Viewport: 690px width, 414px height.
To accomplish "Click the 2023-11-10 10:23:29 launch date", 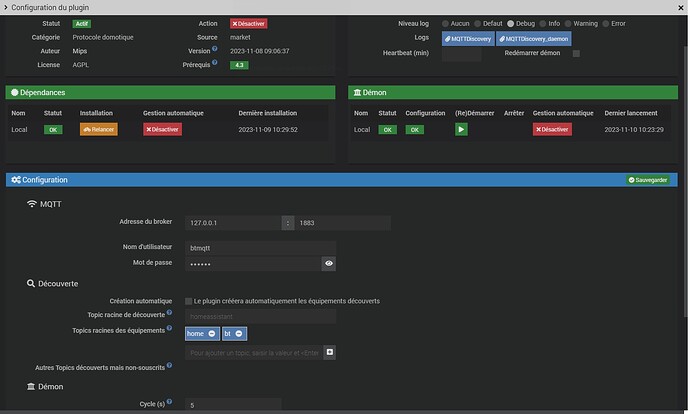I will (634, 130).
